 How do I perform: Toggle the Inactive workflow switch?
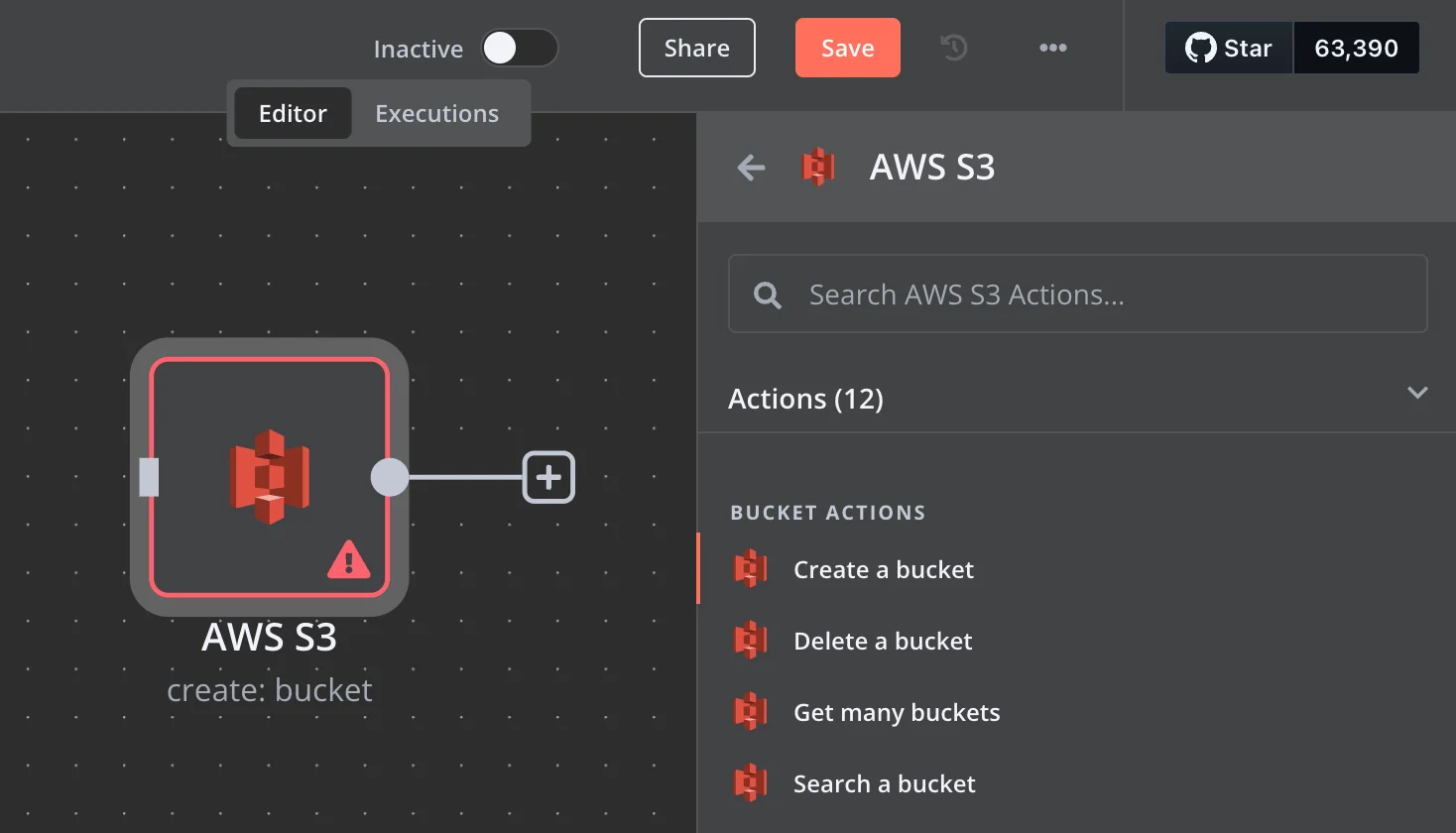pyautogui.click(x=519, y=48)
